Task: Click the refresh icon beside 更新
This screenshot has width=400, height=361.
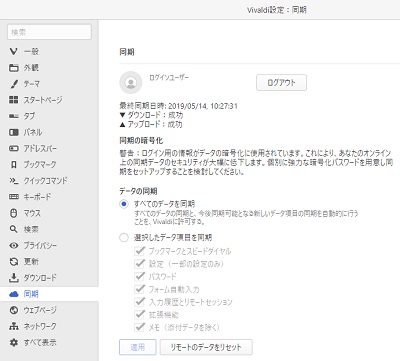Action: coord(14,262)
